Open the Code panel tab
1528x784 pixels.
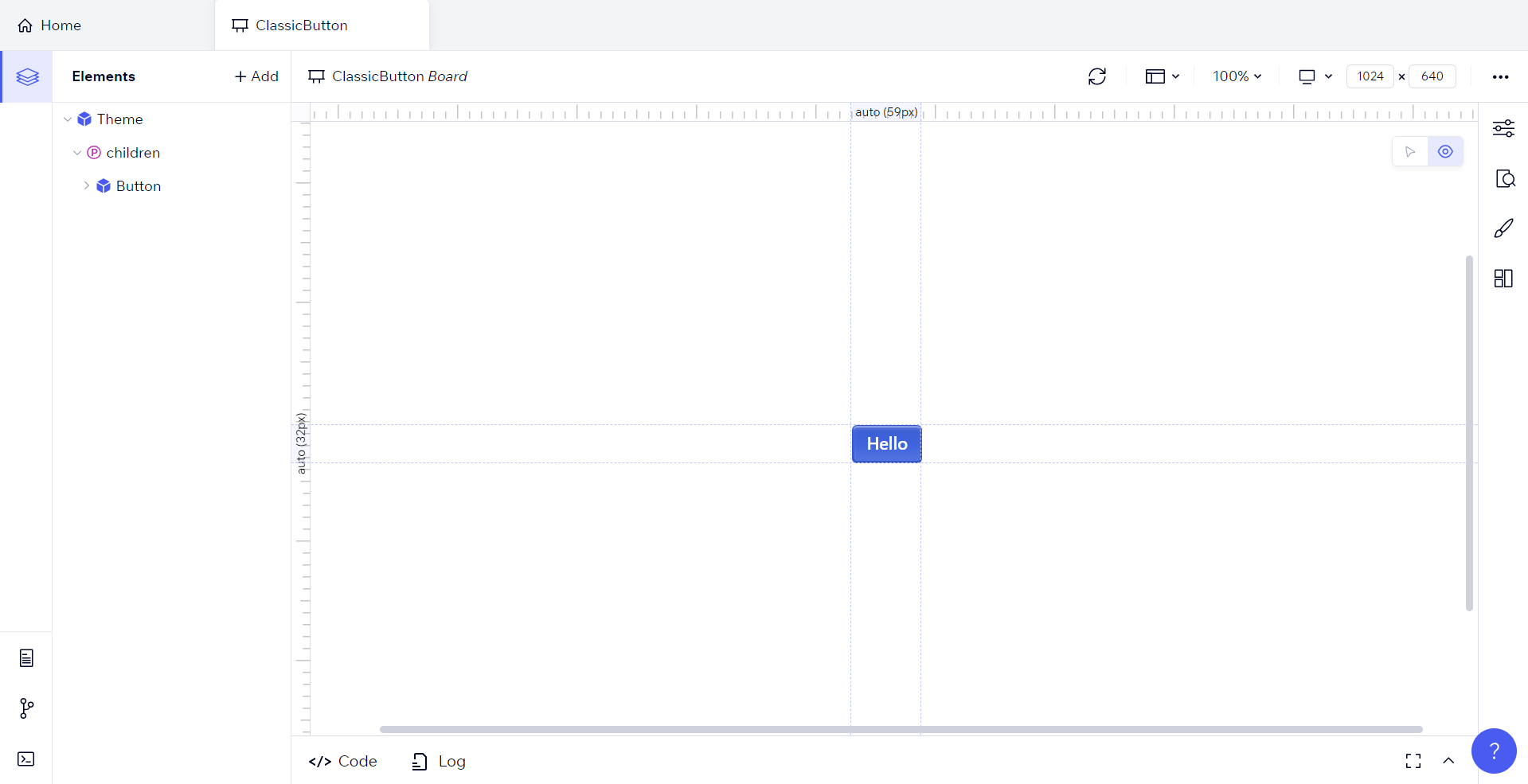coord(342,761)
